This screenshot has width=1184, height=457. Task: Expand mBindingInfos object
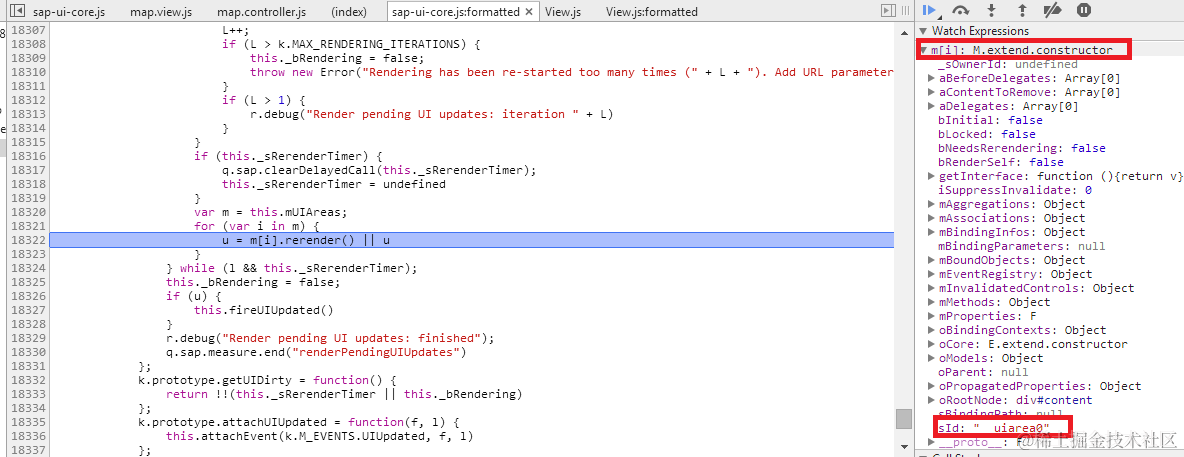coord(932,232)
